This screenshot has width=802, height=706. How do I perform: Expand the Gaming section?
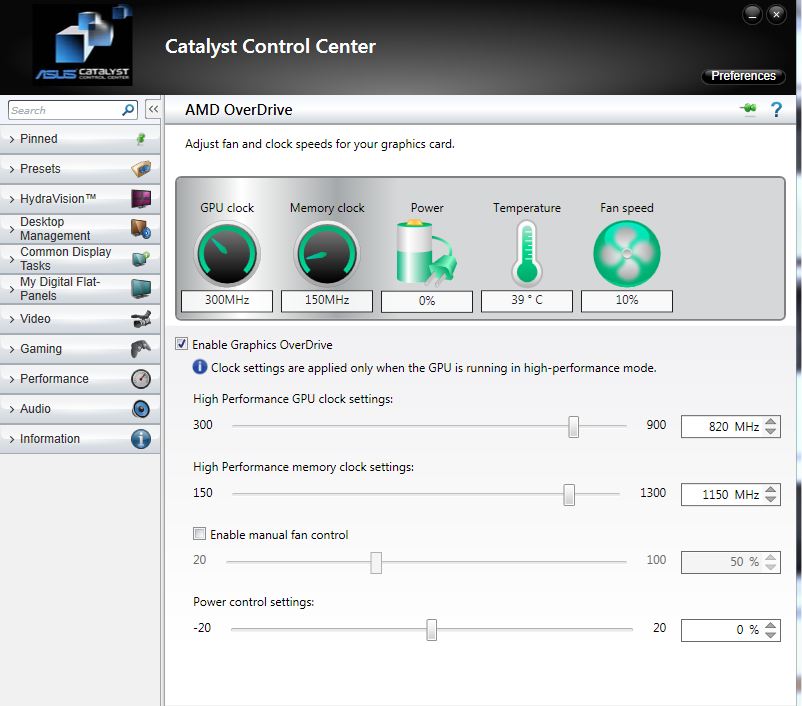[80, 349]
